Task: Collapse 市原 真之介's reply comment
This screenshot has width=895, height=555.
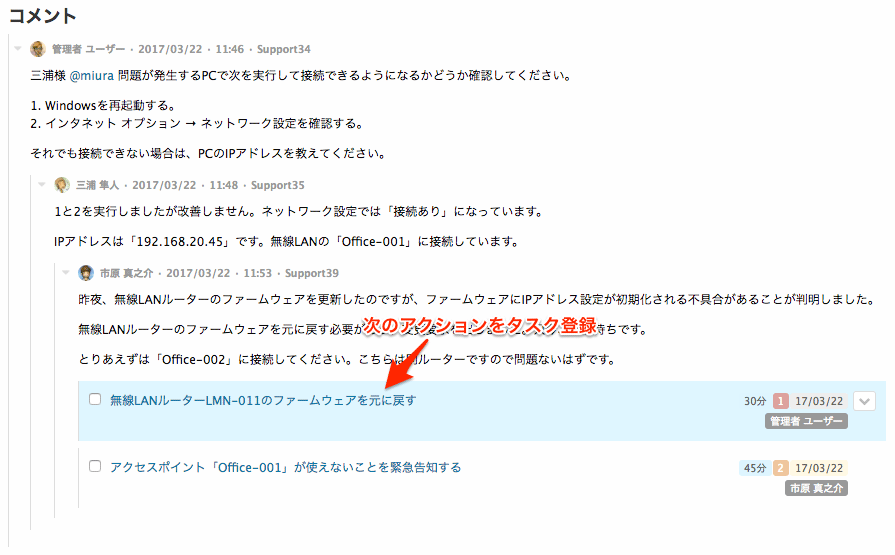Action: click(x=66, y=272)
